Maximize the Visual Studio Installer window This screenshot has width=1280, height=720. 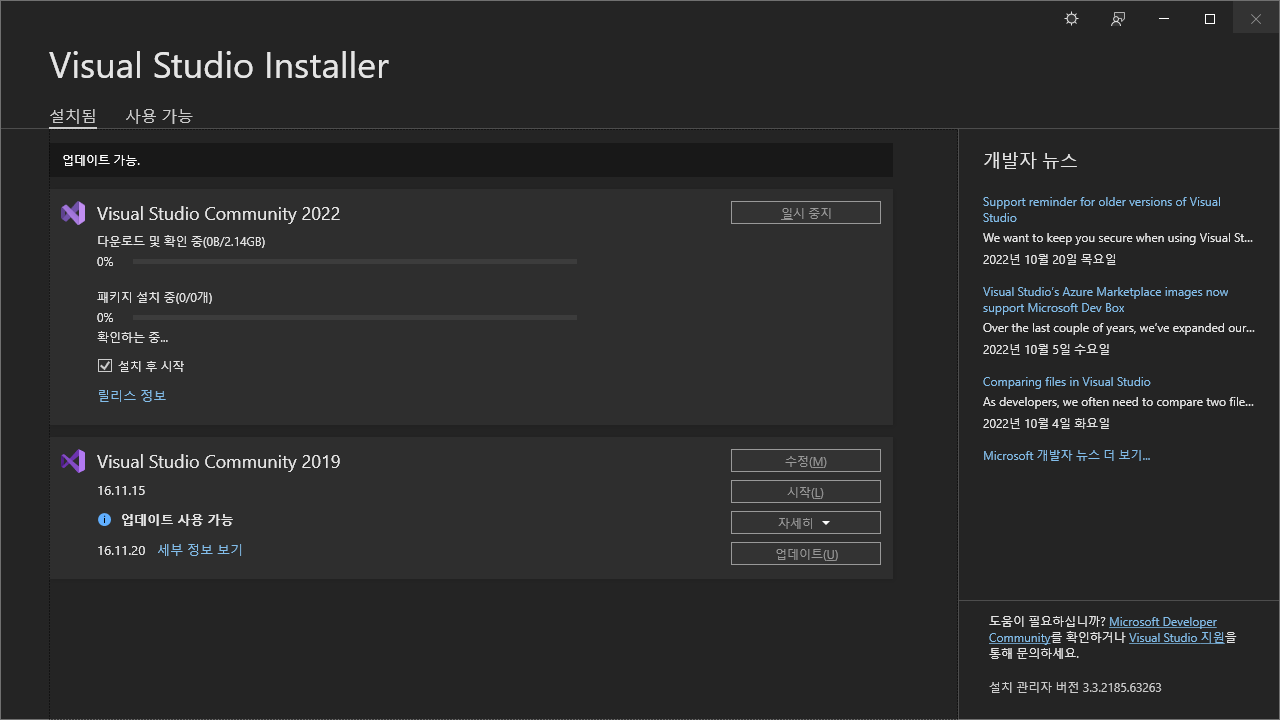click(x=1210, y=19)
